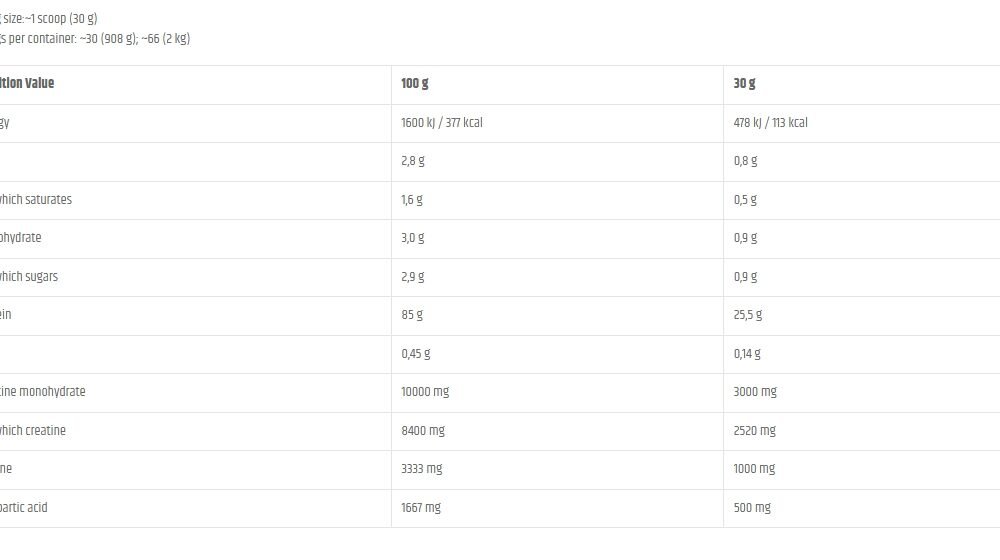Select the 85 g protein value
Viewport: 1000px width, 560px height.
pyautogui.click(x=412, y=315)
